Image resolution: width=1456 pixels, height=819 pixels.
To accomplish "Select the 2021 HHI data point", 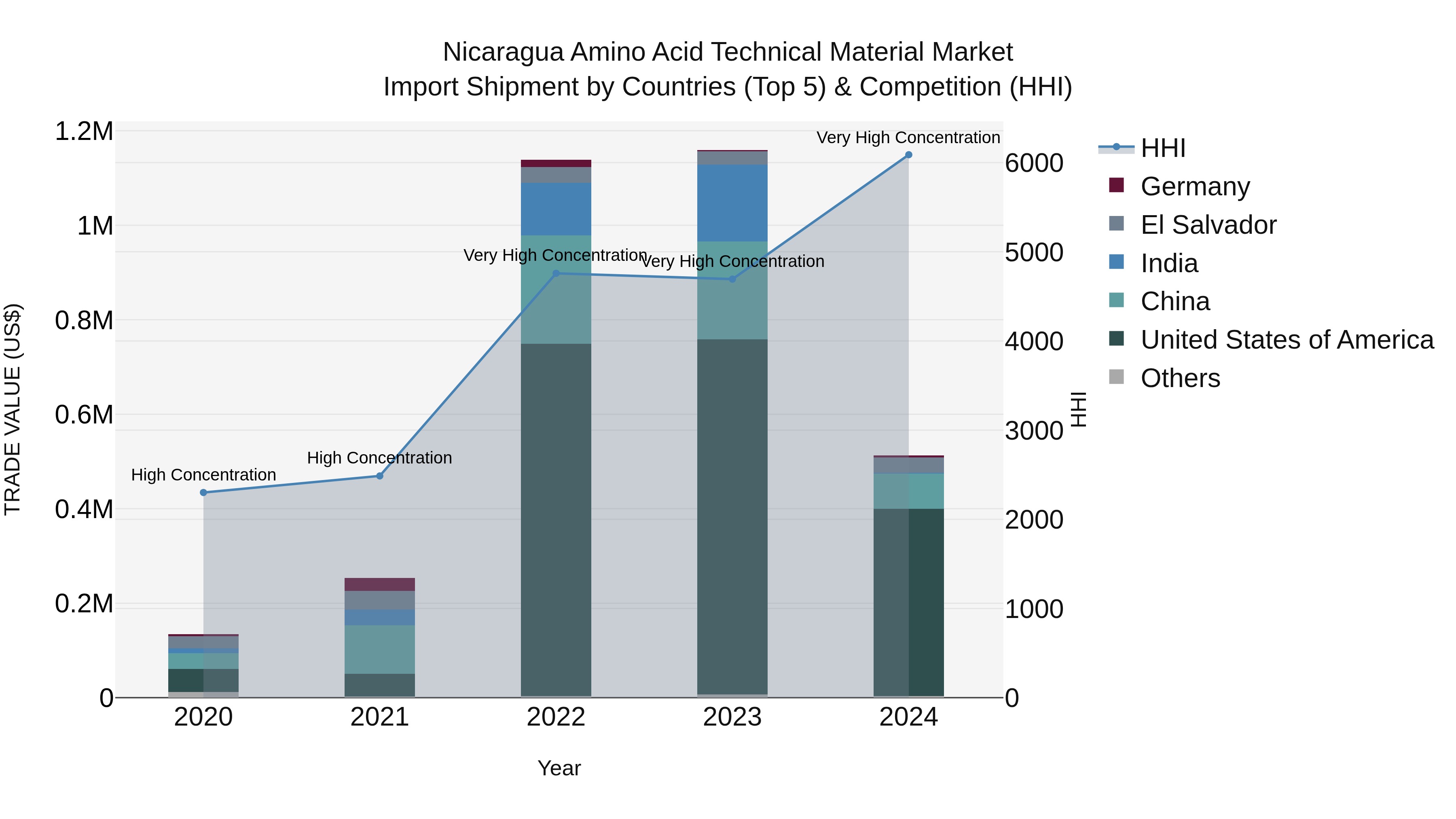I will click(380, 476).
